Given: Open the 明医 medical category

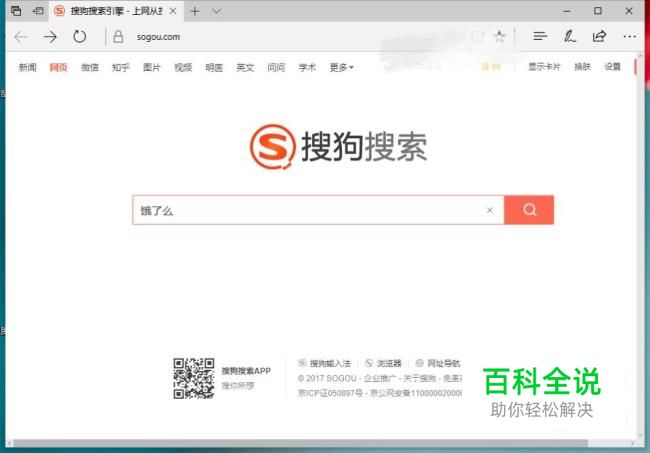Looking at the screenshot, I should pyautogui.click(x=214, y=67).
